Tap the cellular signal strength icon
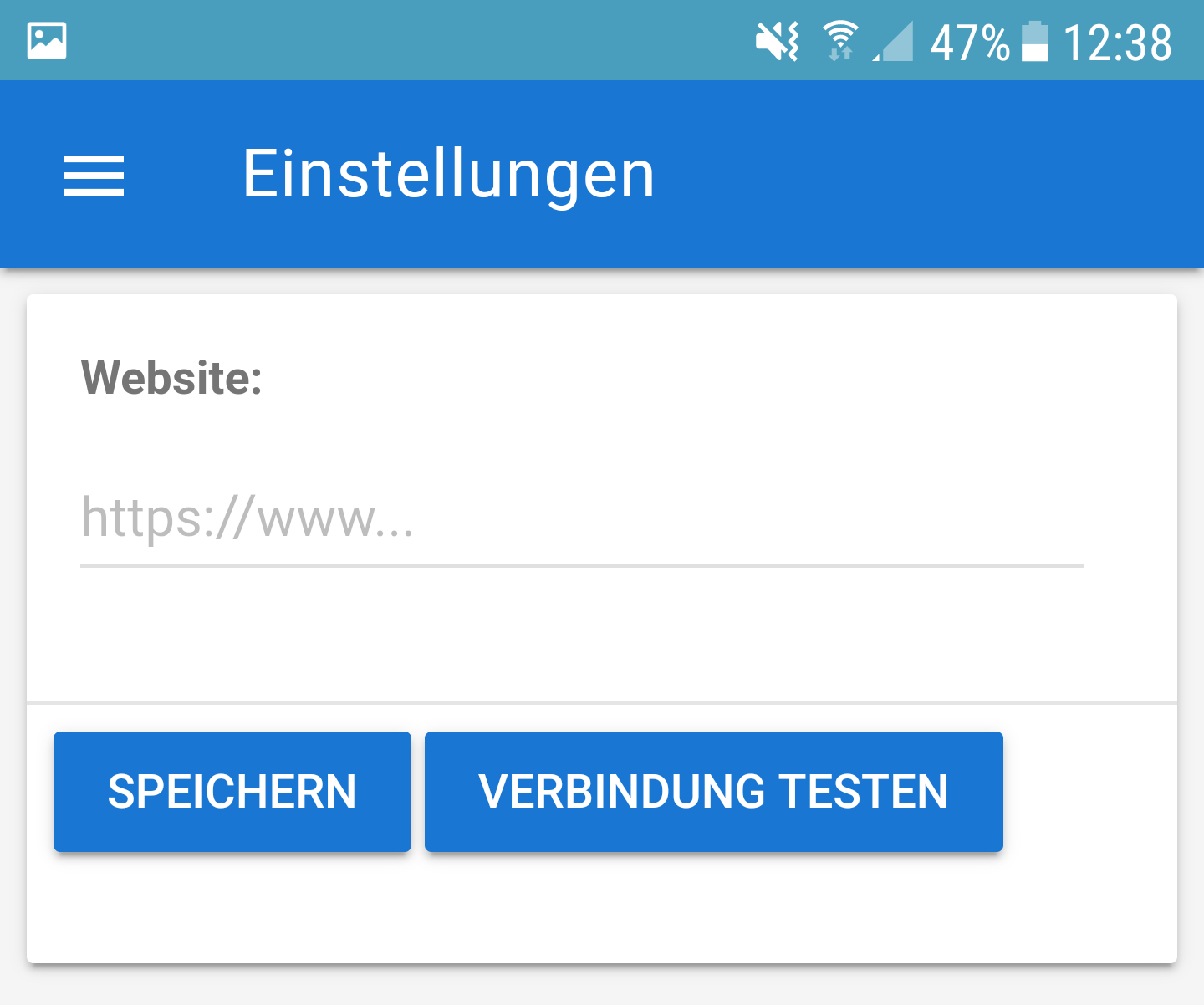 pyautogui.click(x=892, y=42)
